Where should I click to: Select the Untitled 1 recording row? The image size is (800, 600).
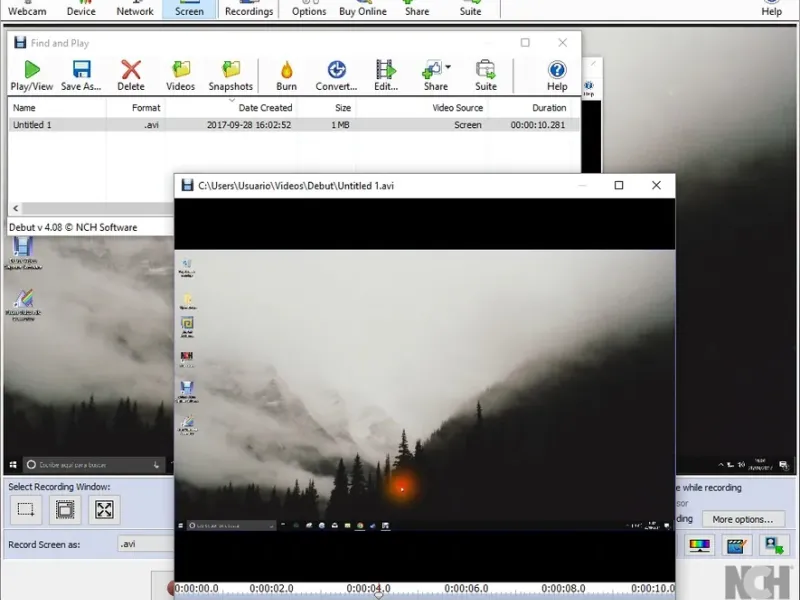point(294,125)
